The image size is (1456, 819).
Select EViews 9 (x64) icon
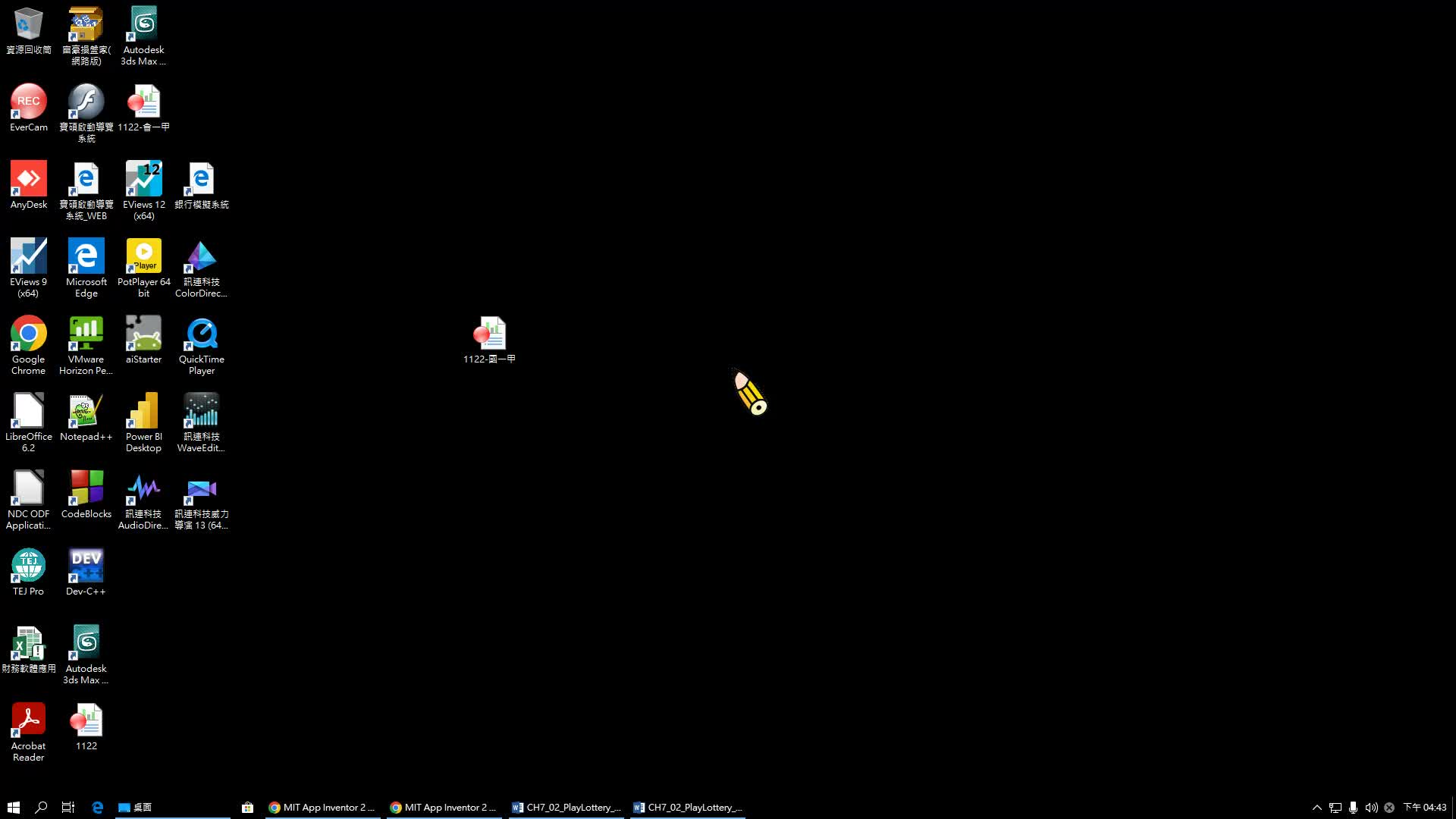29,268
